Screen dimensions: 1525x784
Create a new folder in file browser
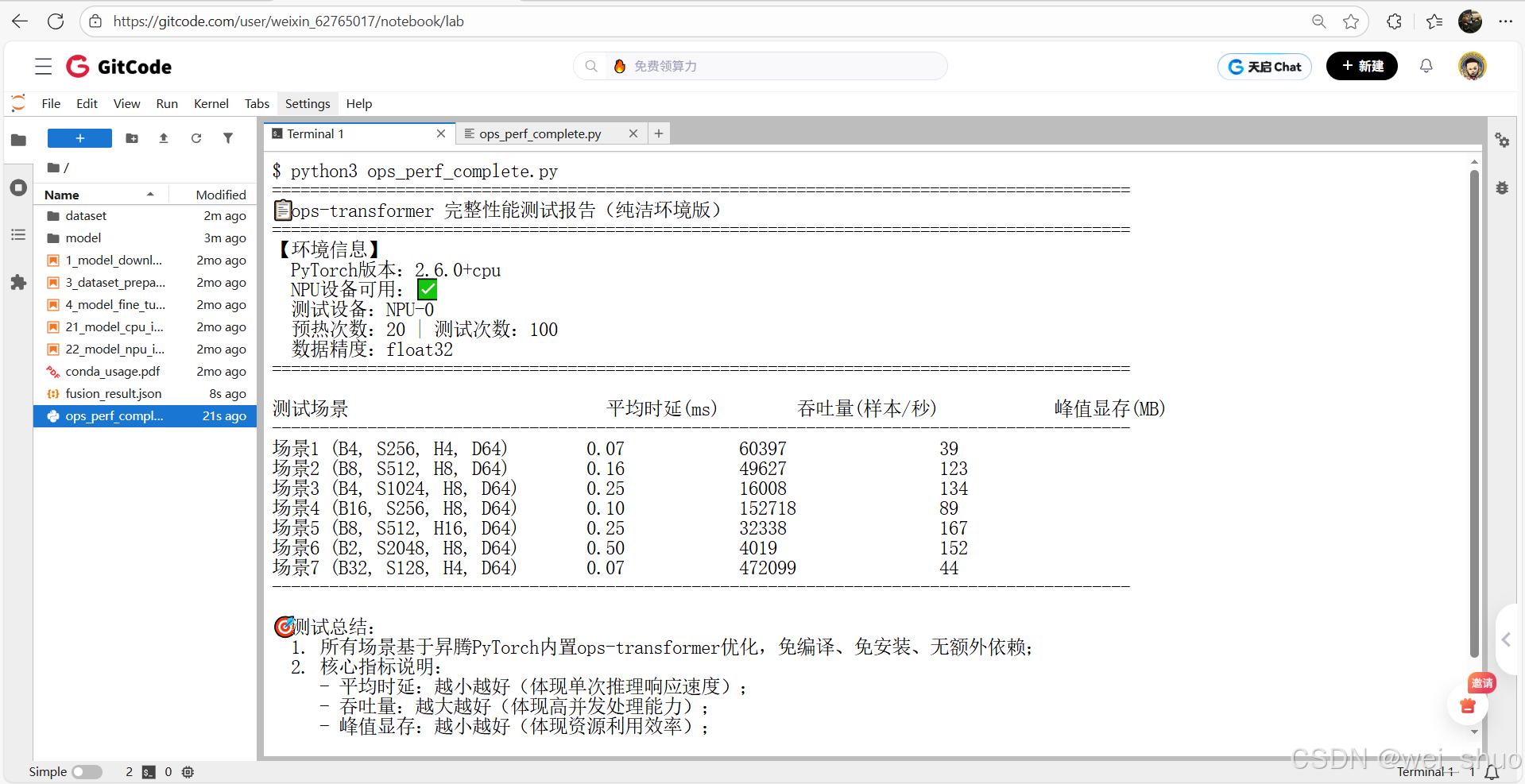point(132,138)
